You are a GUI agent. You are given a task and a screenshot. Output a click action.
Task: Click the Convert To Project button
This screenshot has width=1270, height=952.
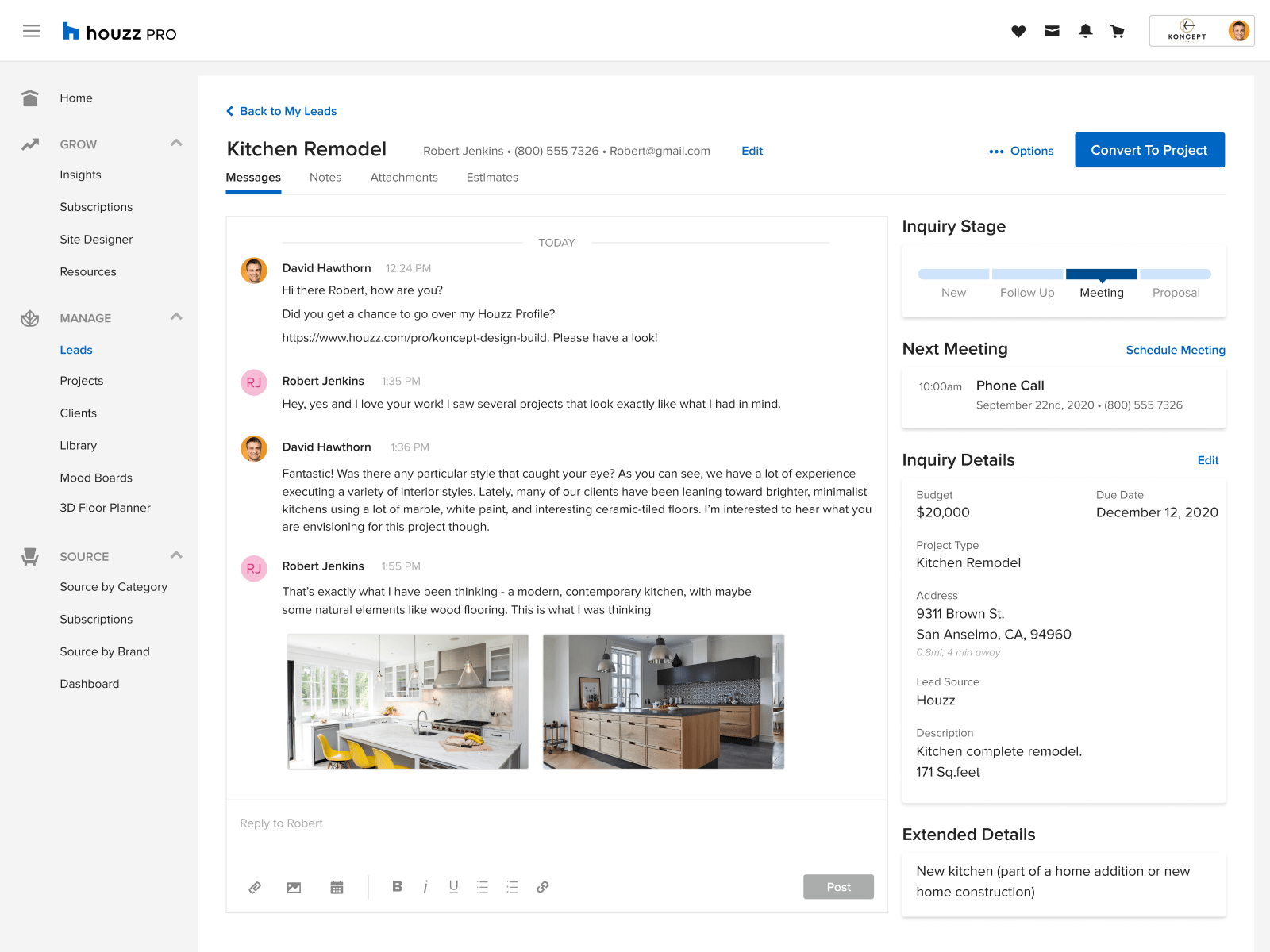1149,150
